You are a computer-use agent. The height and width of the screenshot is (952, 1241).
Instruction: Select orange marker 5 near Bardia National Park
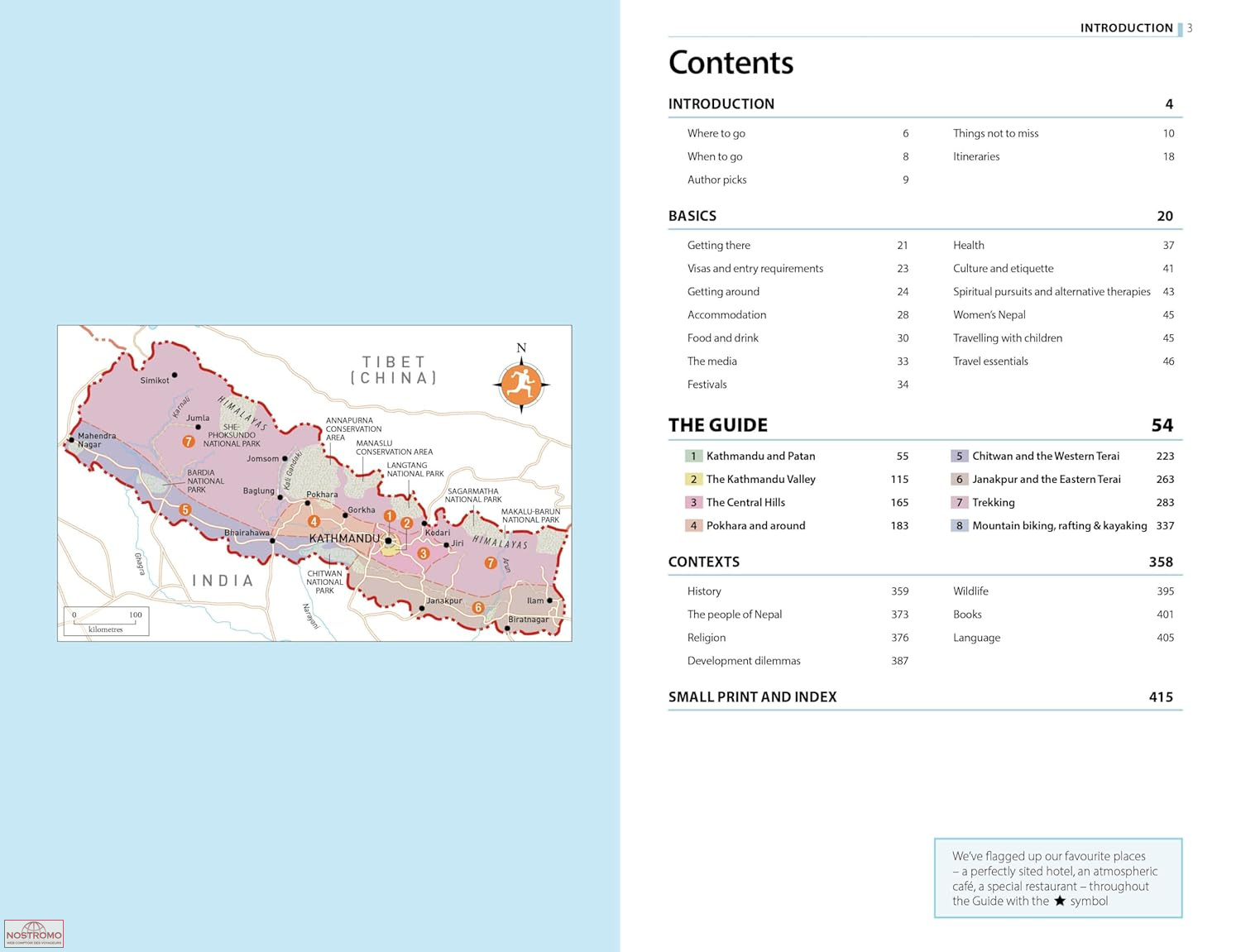pyautogui.click(x=186, y=509)
